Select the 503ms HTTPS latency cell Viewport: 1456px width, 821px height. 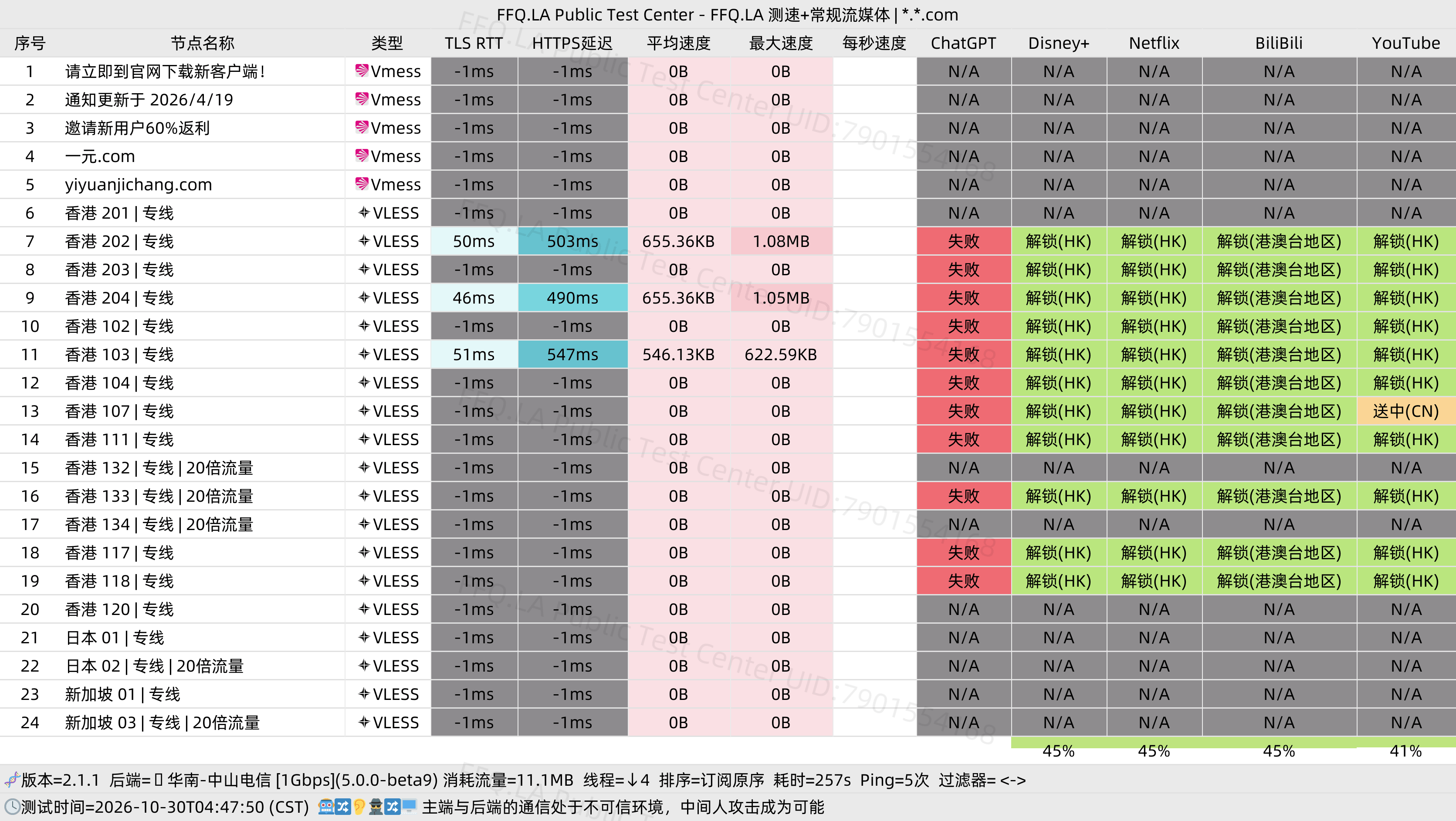pos(572,241)
